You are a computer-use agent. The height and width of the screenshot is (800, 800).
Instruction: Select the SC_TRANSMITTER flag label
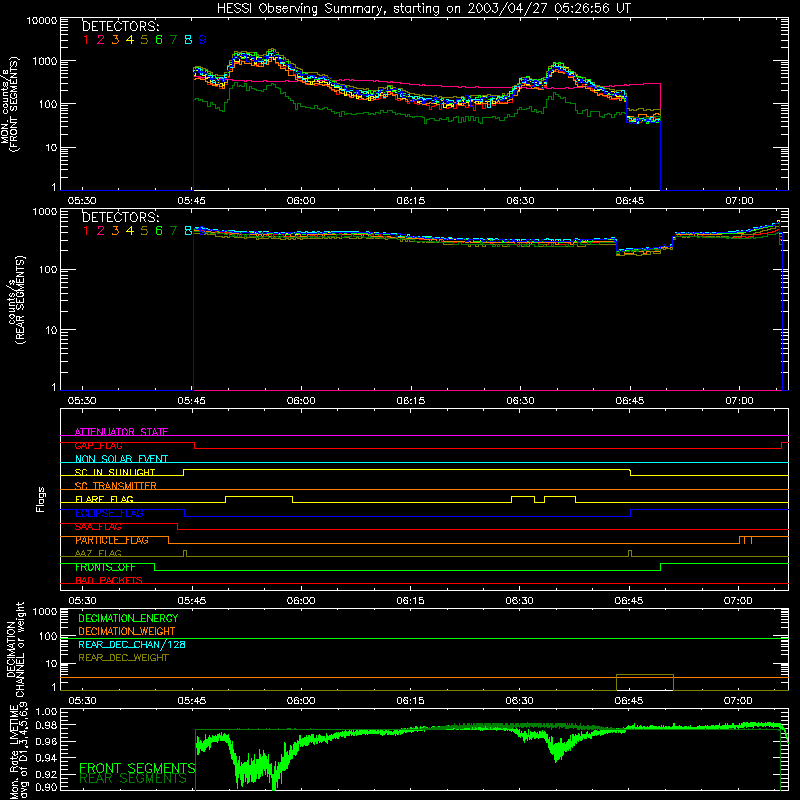click(115, 485)
